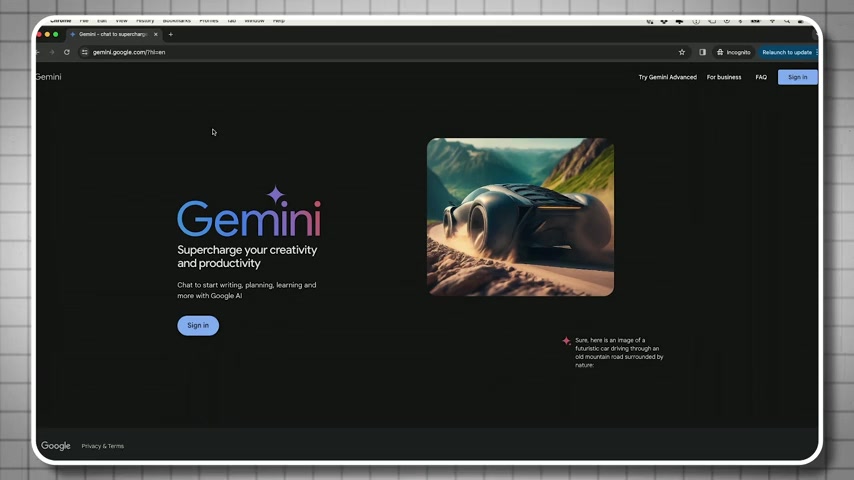Open the Window menu in menu bar
The image size is (854, 480).
[254, 21]
